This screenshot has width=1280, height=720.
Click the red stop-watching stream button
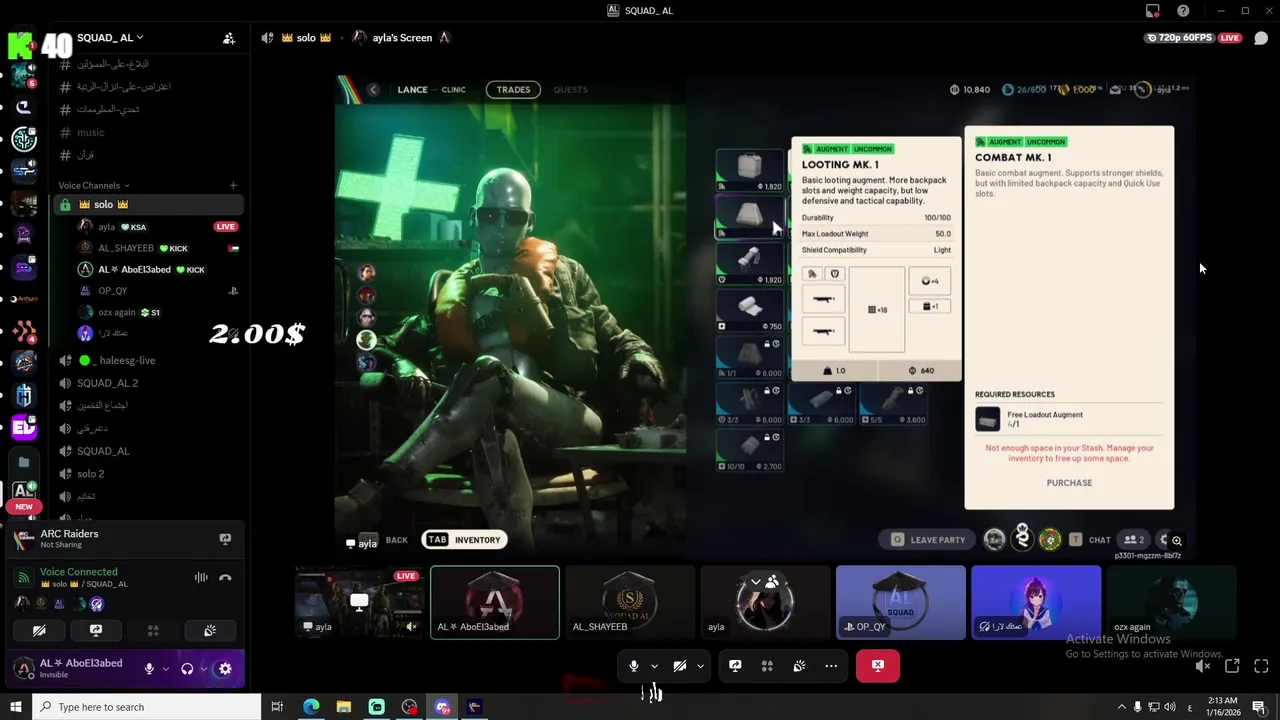[877, 666]
